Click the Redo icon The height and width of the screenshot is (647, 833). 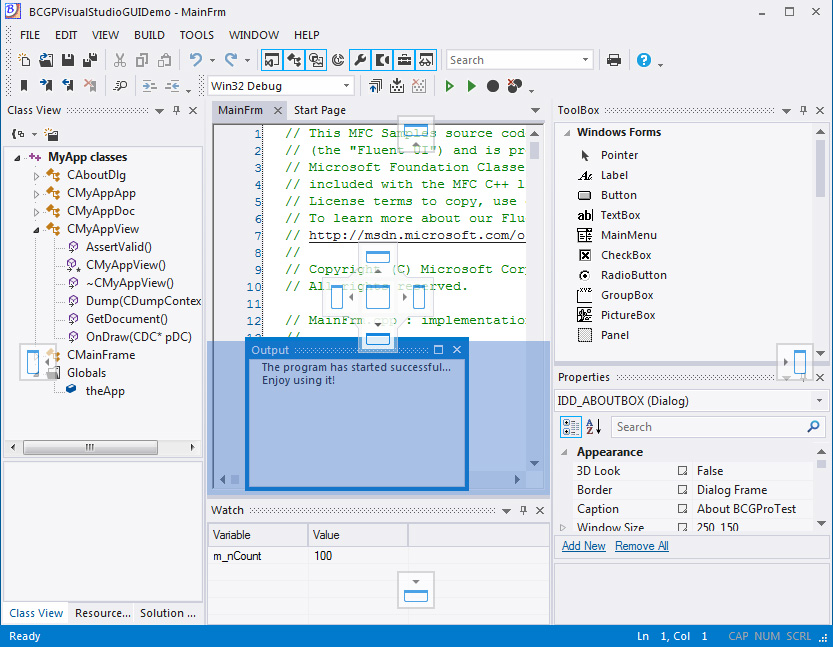[229, 58]
